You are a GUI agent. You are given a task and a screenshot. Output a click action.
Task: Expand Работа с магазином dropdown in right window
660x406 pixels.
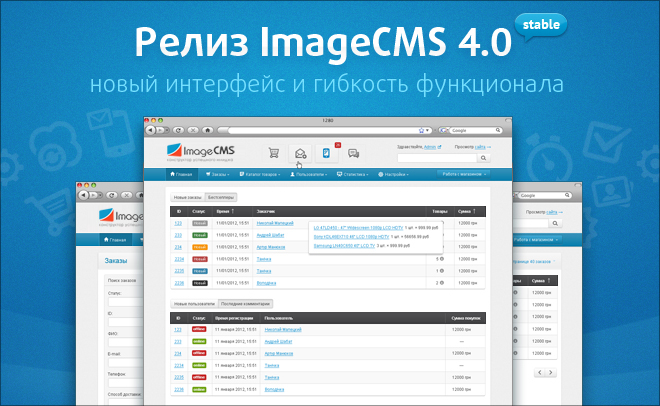536,239
